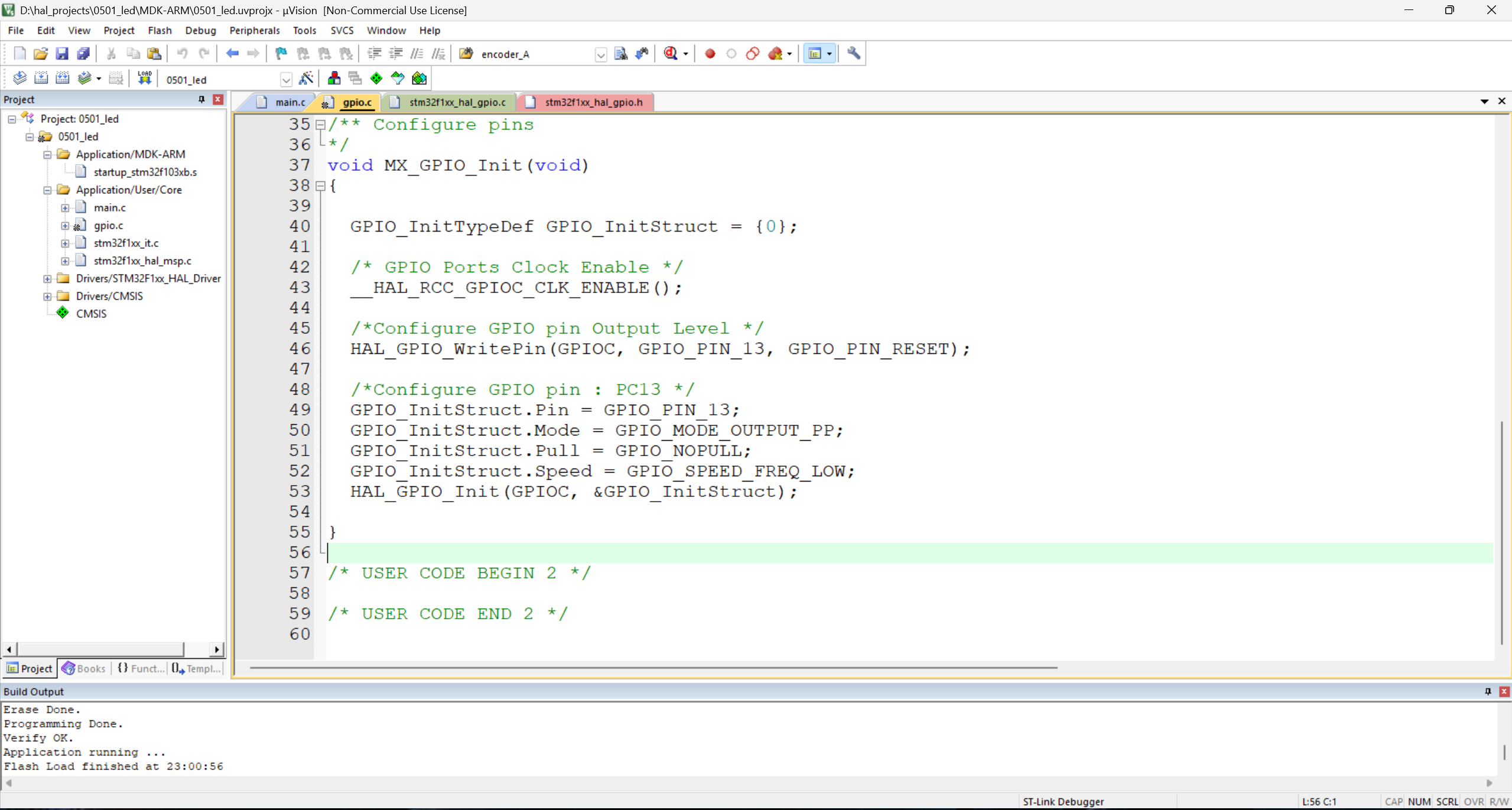Open the 0501_led target dropdown
The width and height of the screenshot is (1512, 810).
pos(286,80)
